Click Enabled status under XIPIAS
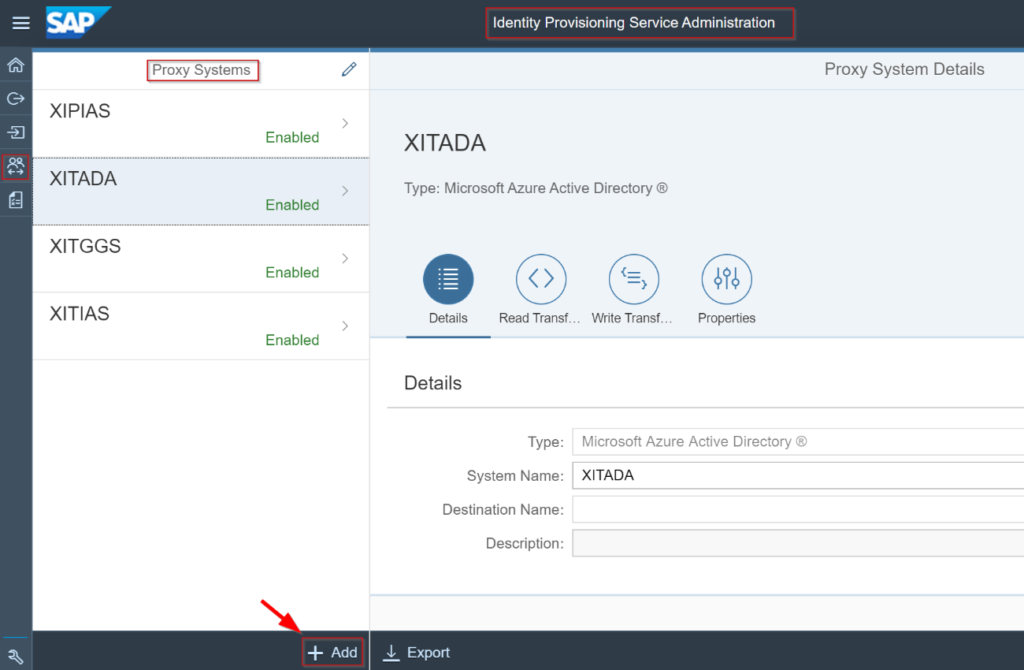The height and width of the screenshot is (670, 1024). click(292, 137)
